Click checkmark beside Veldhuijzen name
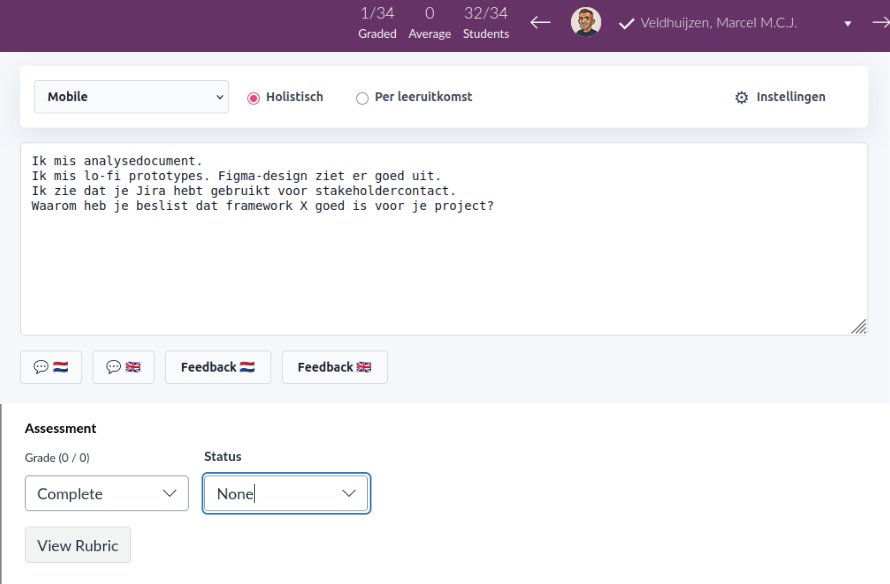This screenshot has height=584, width=890. [x=627, y=23]
